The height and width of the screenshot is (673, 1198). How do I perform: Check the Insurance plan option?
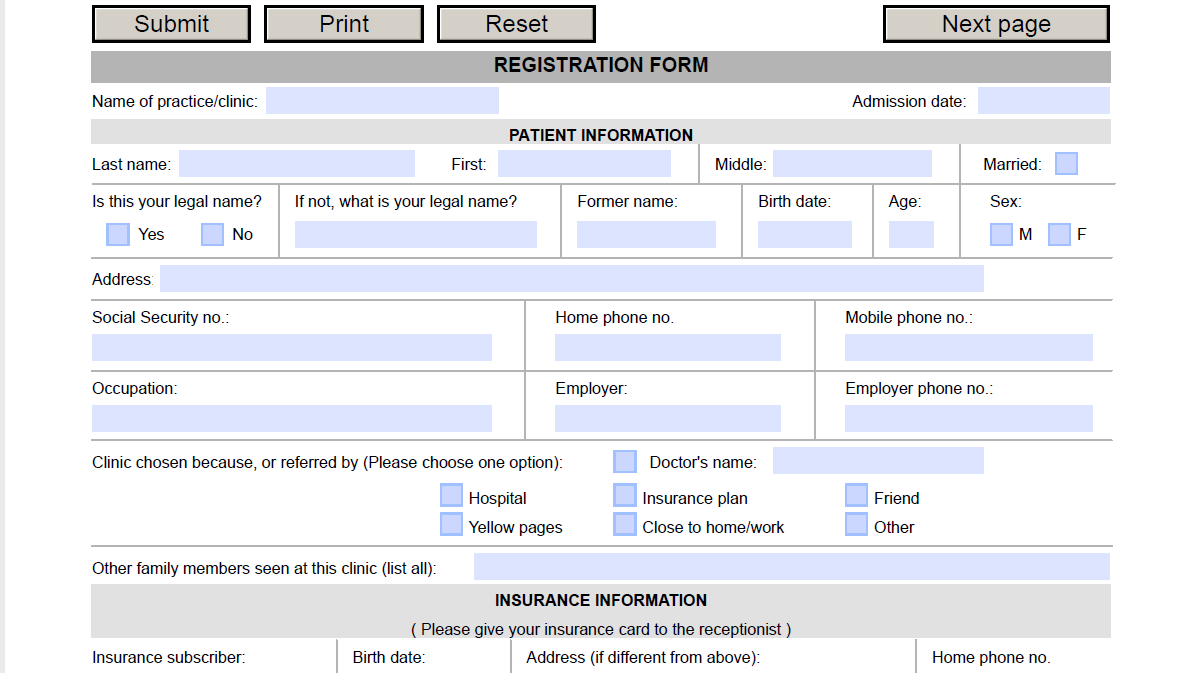pyautogui.click(x=625, y=495)
